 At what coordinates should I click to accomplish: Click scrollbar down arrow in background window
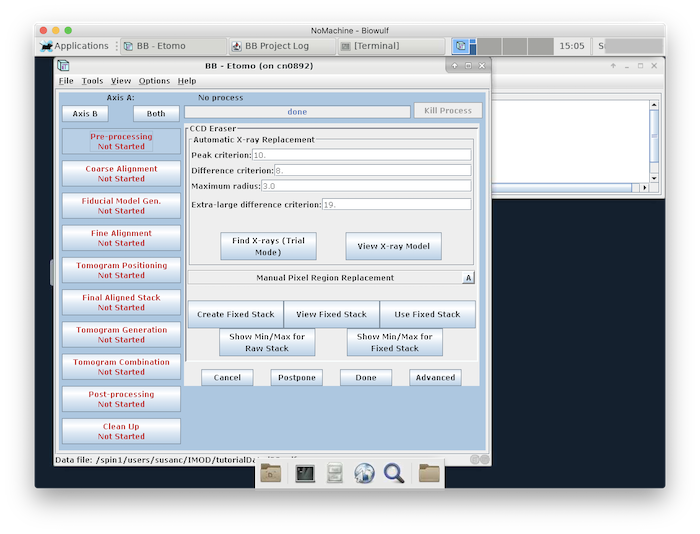(654, 178)
